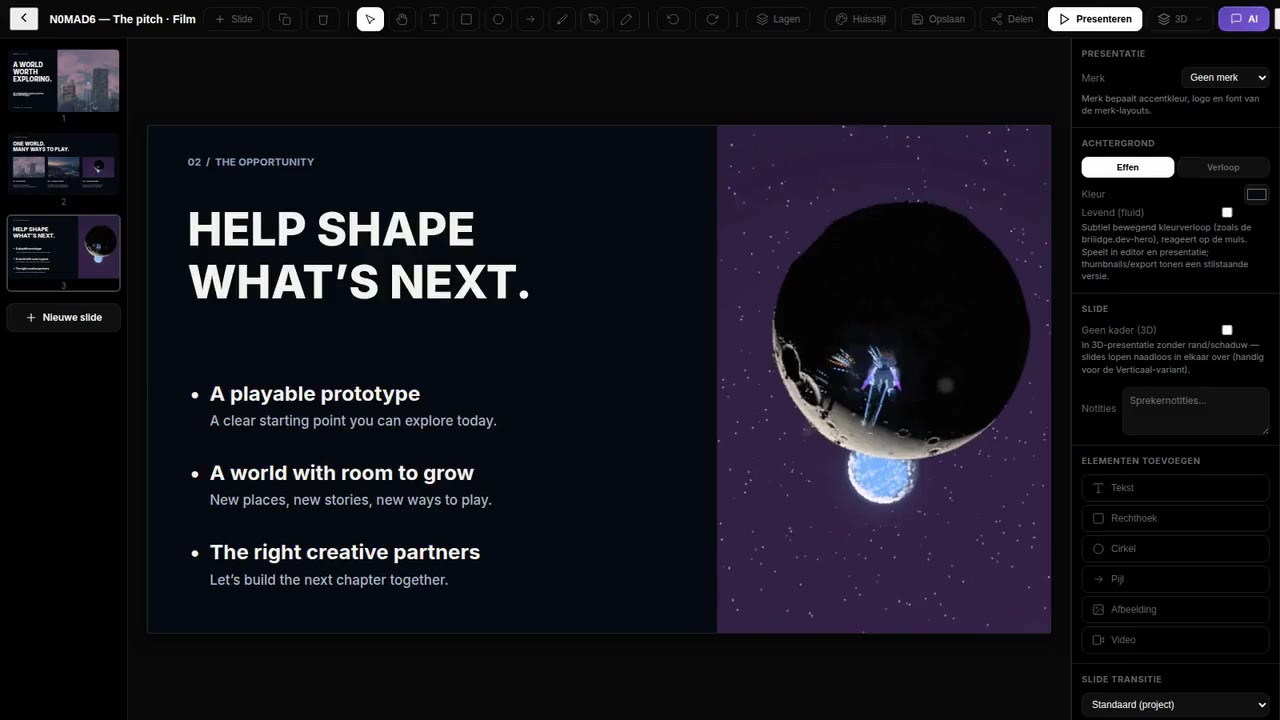Add a Pijl element
The image size is (1280, 720).
tap(1175, 579)
